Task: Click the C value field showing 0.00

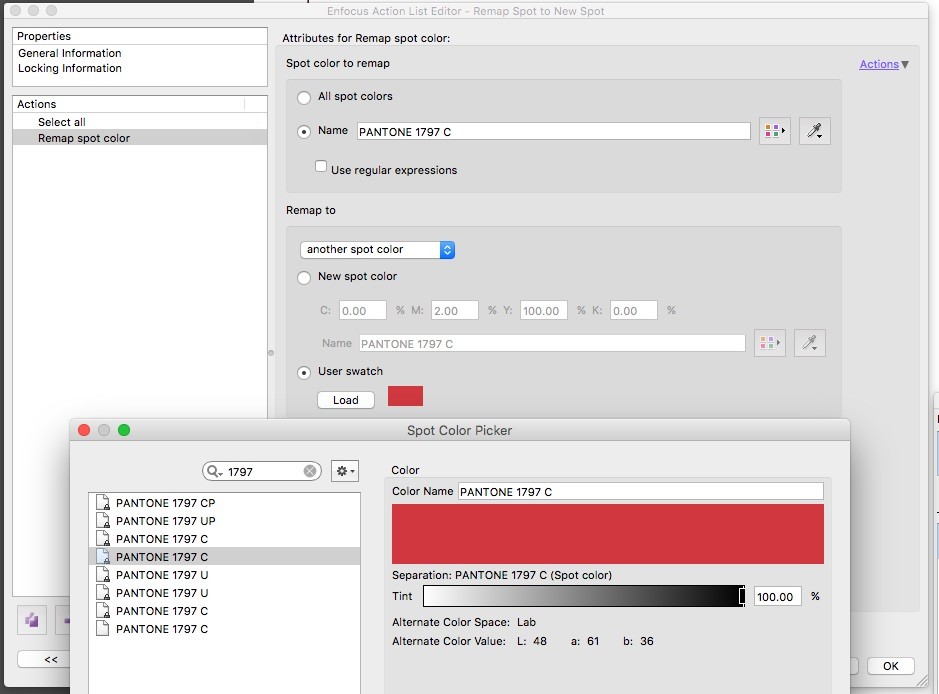Action: click(x=363, y=310)
